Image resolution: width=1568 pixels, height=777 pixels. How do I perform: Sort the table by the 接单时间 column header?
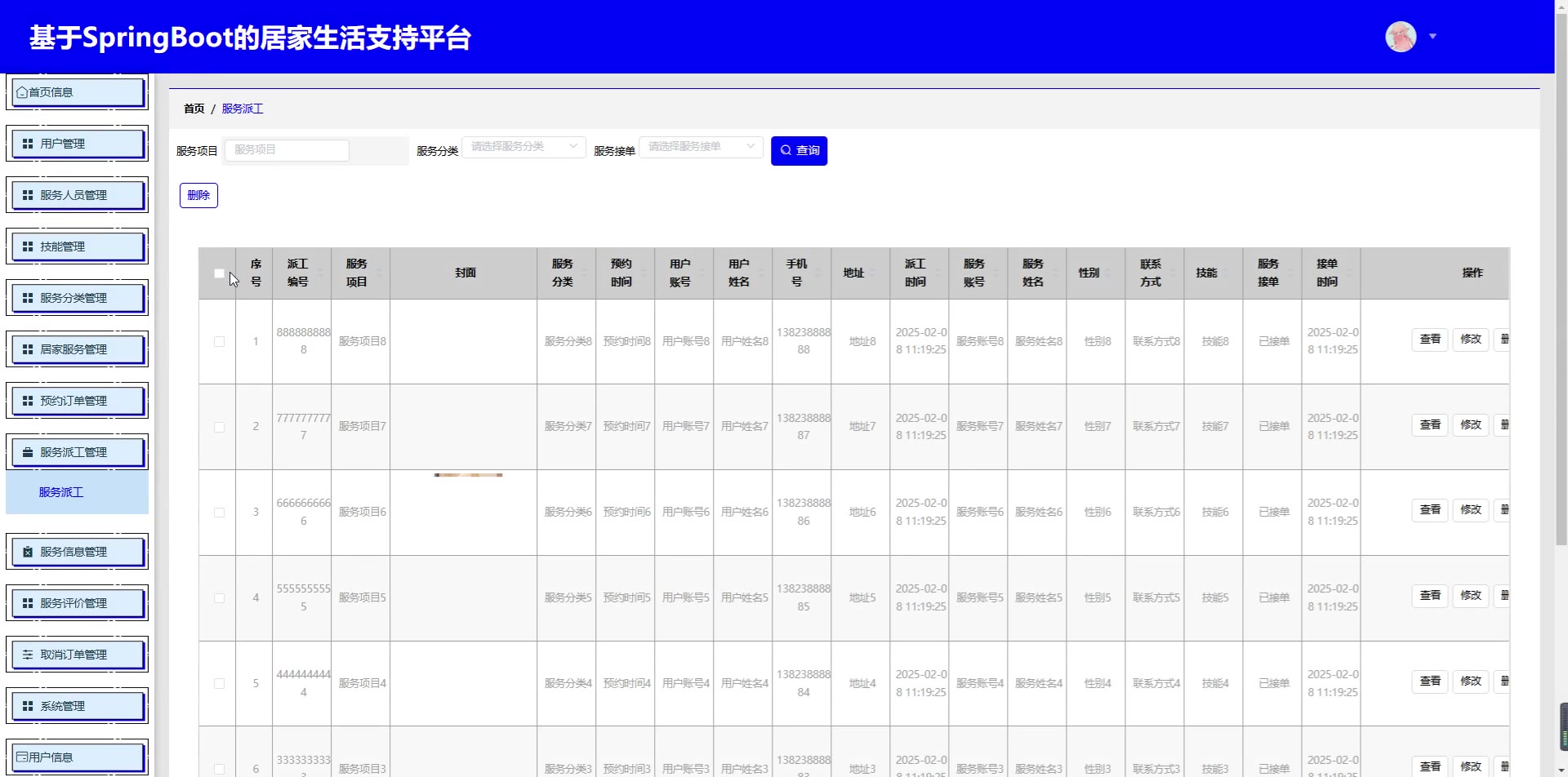[1330, 273]
